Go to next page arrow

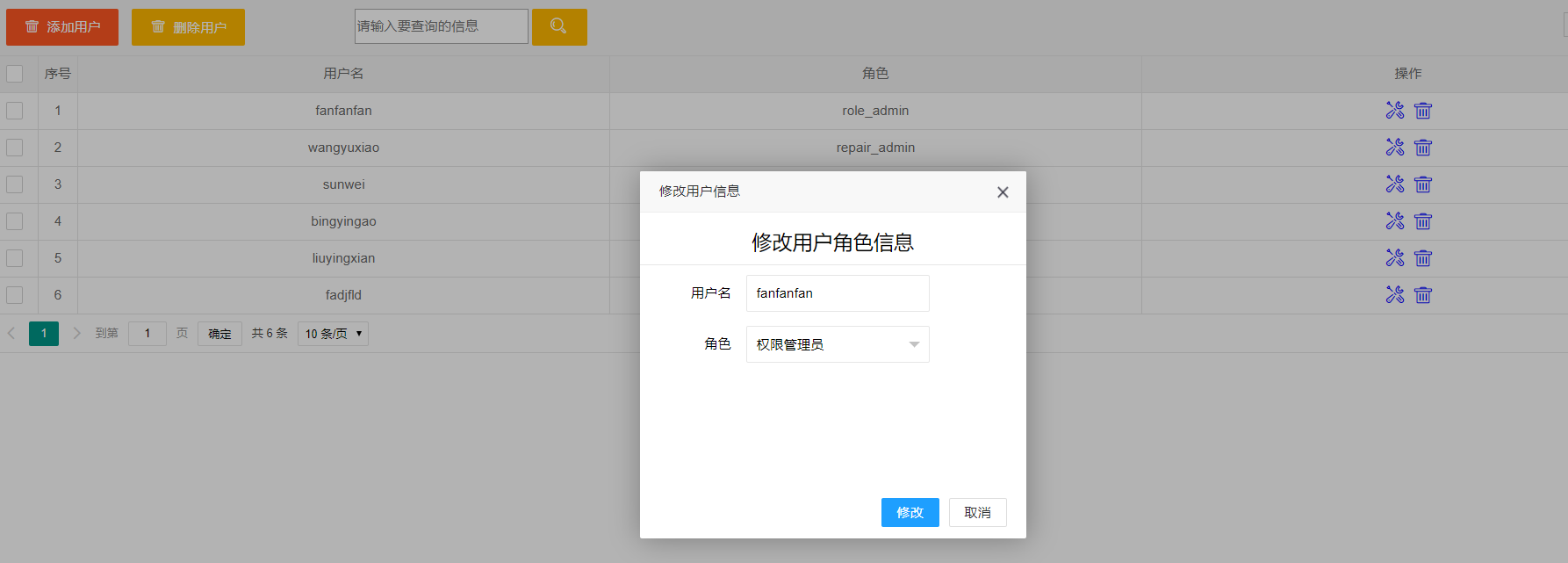76,333
